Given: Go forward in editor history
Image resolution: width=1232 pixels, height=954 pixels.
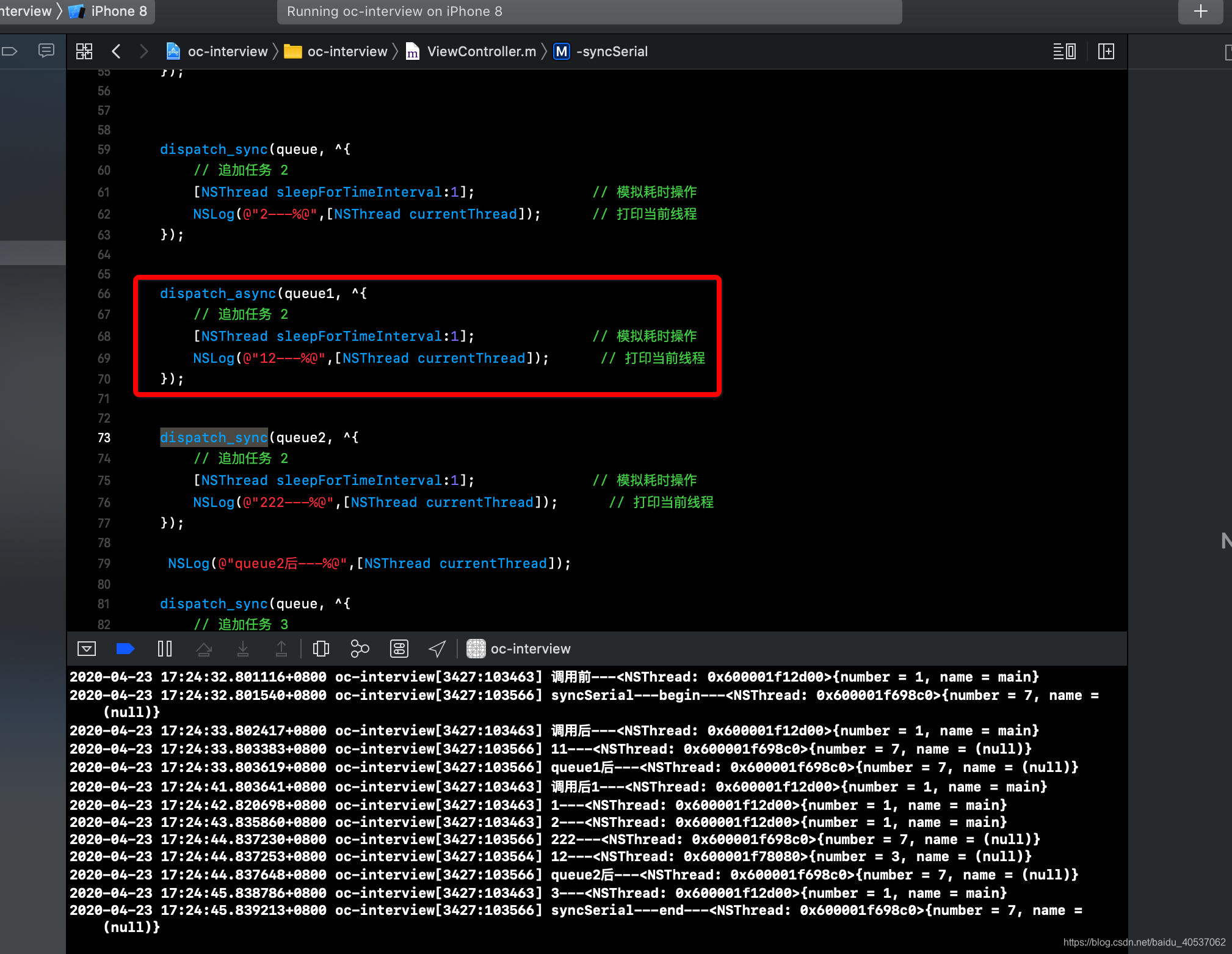Looking at the screenshot, I should pos(143,51).
